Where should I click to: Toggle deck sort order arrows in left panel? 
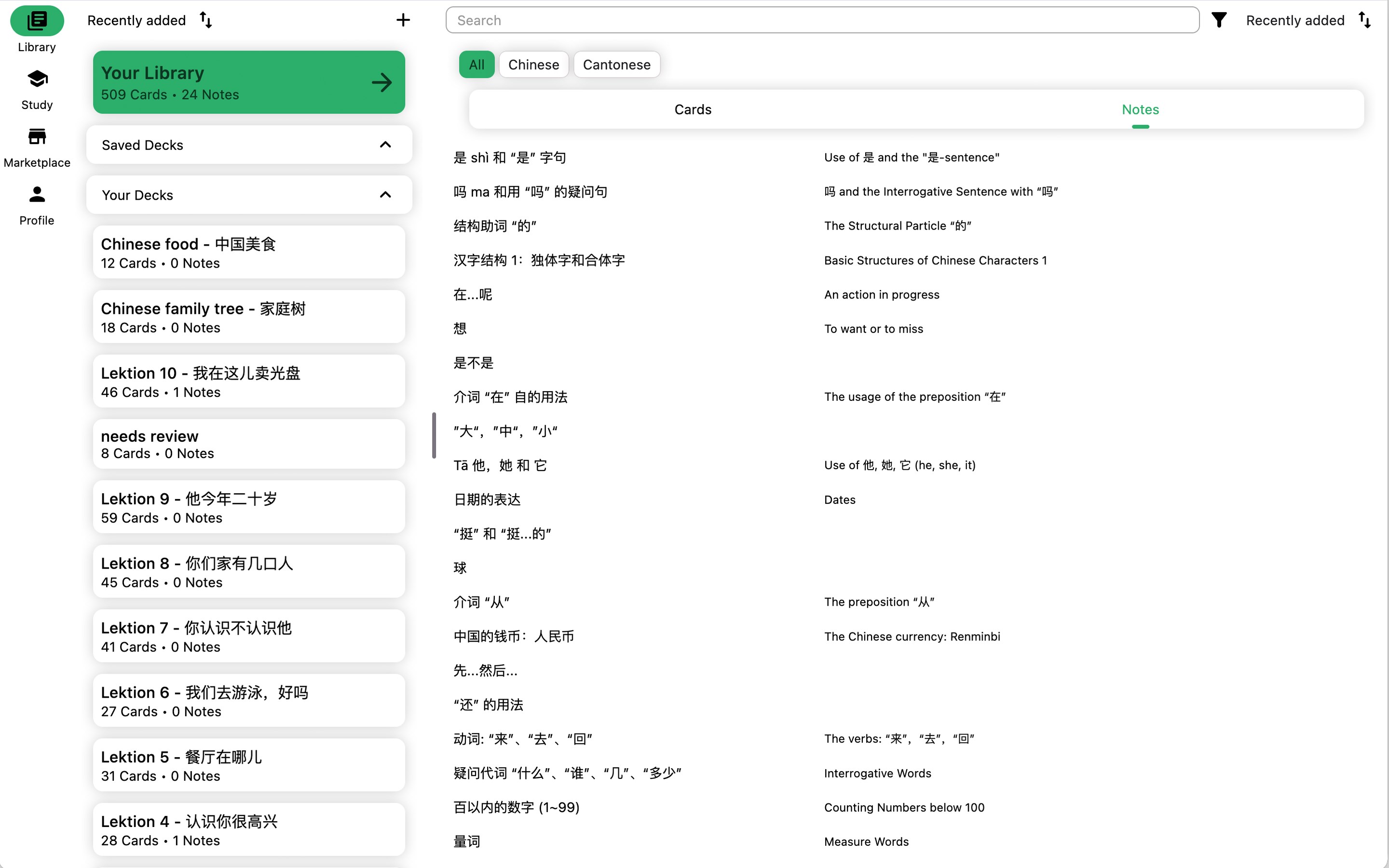[205, 21]
